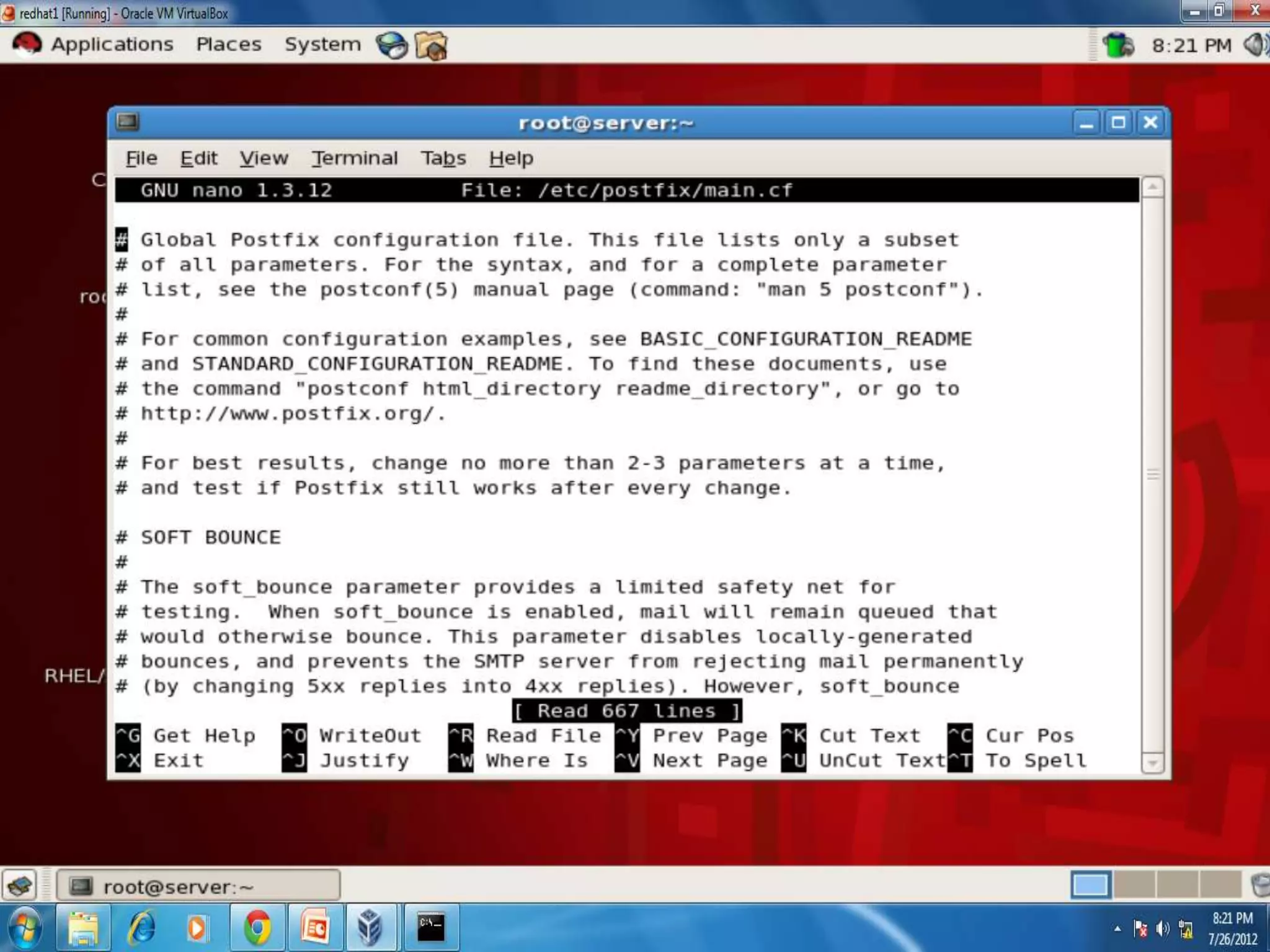This screenshot has width=1270, height=952.
Task: Click the terminal window menu icon in title bar
Action: point(128,121)
